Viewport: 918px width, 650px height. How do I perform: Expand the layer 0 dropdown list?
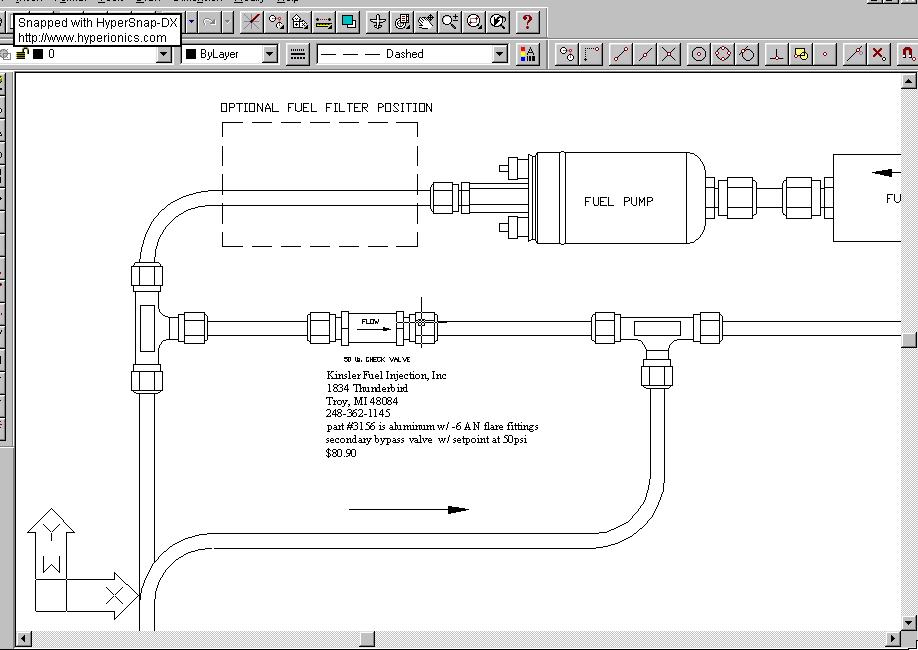click(164, 54)
